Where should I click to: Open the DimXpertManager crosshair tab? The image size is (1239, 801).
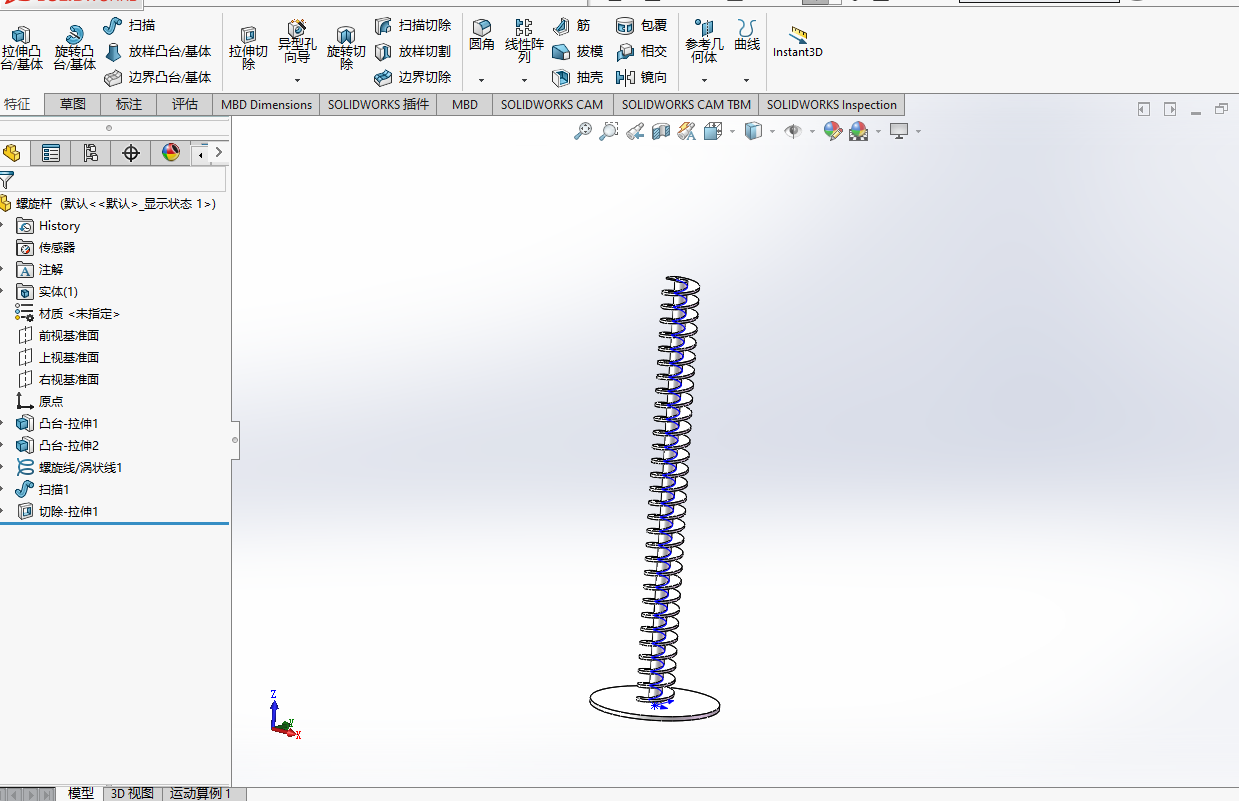click(131, 153)
